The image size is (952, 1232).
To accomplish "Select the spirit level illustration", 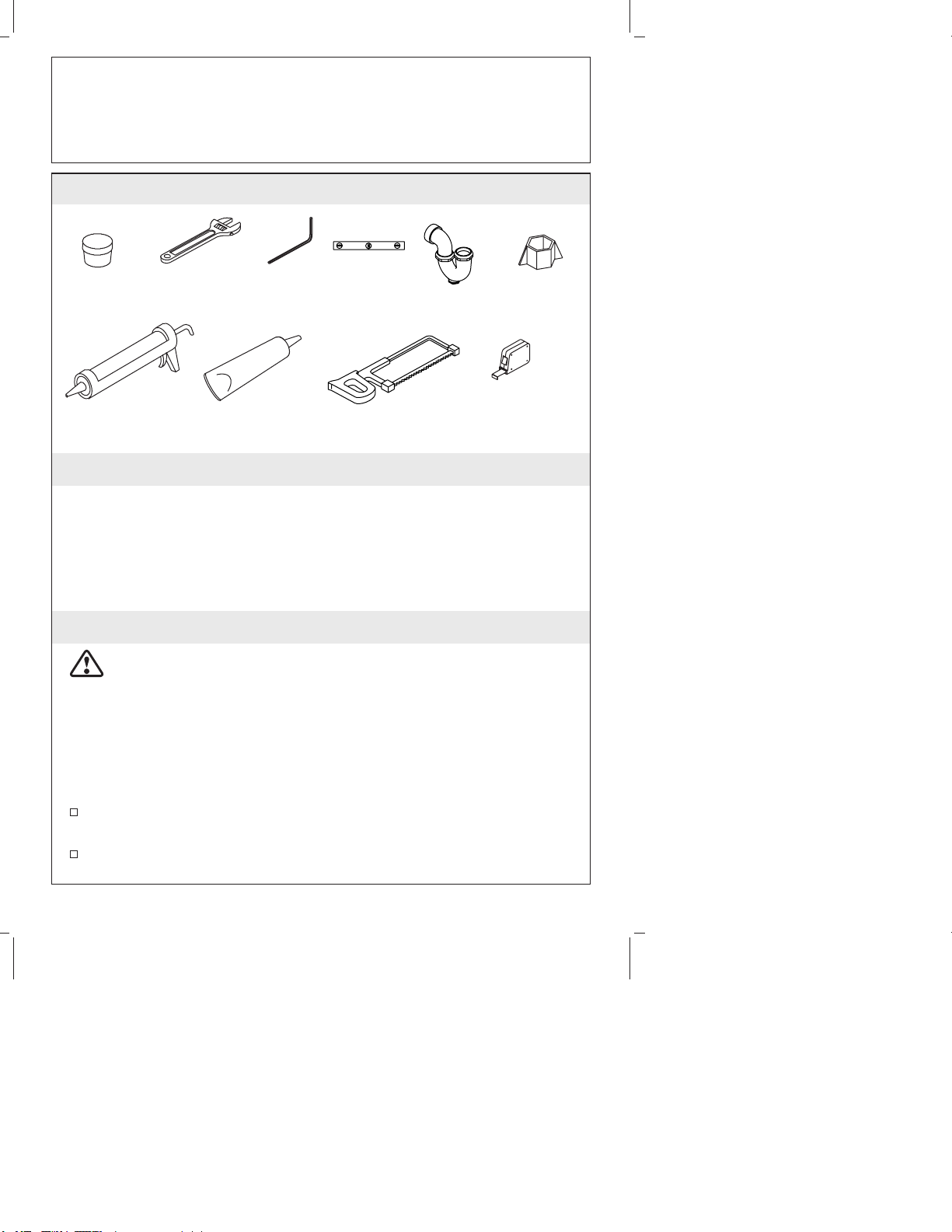I will [369, 246].
